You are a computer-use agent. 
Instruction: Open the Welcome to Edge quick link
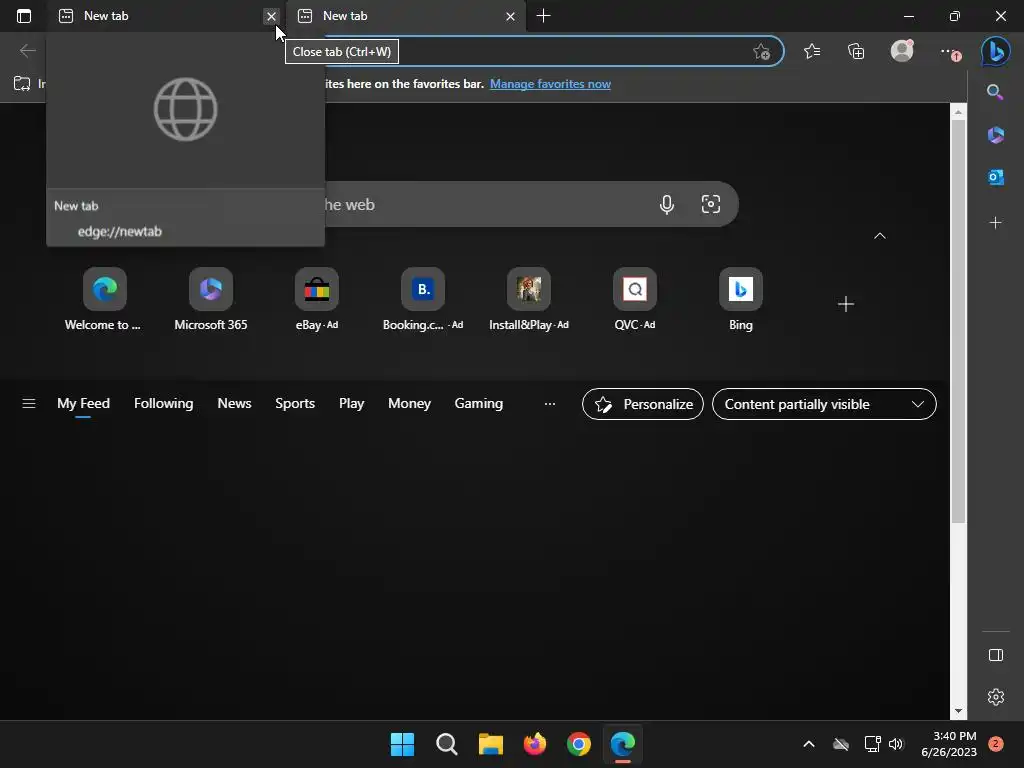(104, 299)
